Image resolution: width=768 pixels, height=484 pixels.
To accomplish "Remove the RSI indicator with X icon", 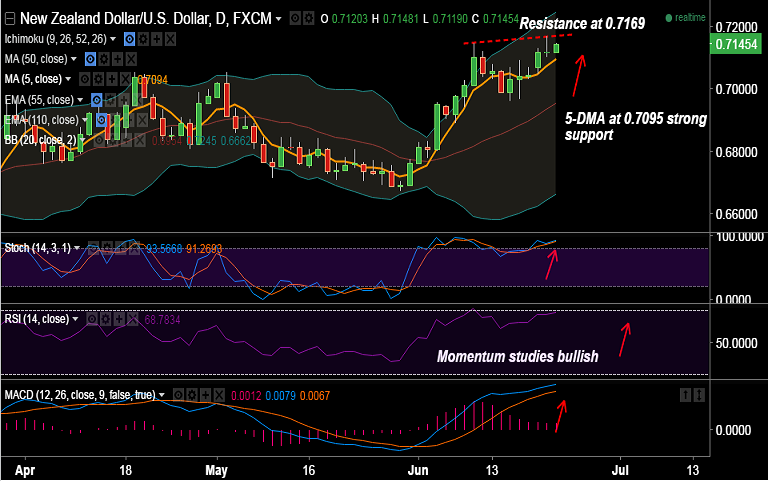I will tap(132, 319).
